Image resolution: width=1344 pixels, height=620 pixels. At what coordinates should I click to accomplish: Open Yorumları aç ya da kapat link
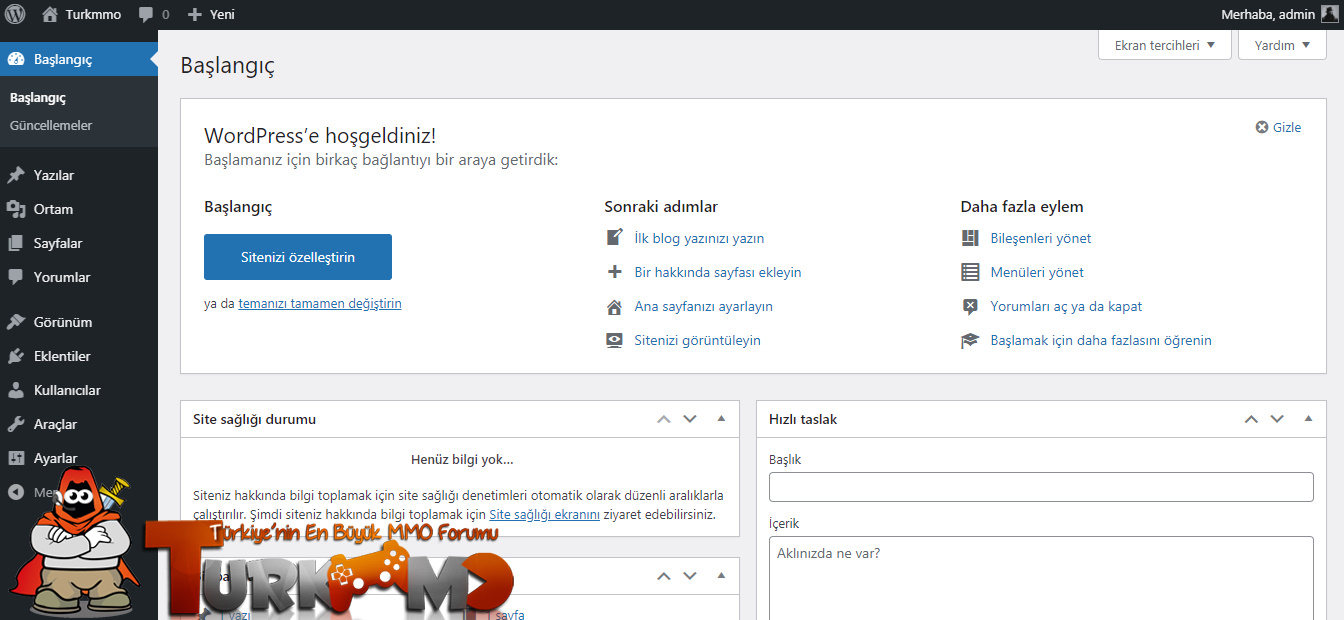(x=1066, y=306)
